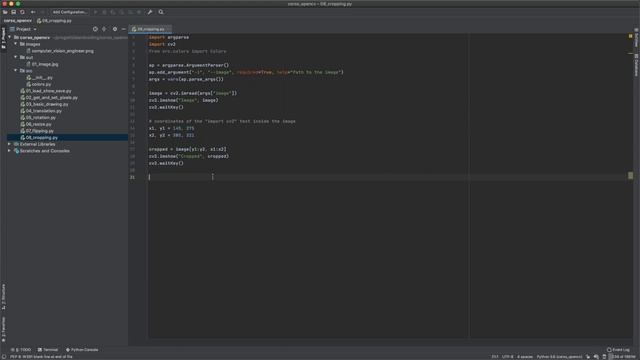Click the Save All toolbar icon
The width and height of the screenshot is (640, 360).
(13, 12)
